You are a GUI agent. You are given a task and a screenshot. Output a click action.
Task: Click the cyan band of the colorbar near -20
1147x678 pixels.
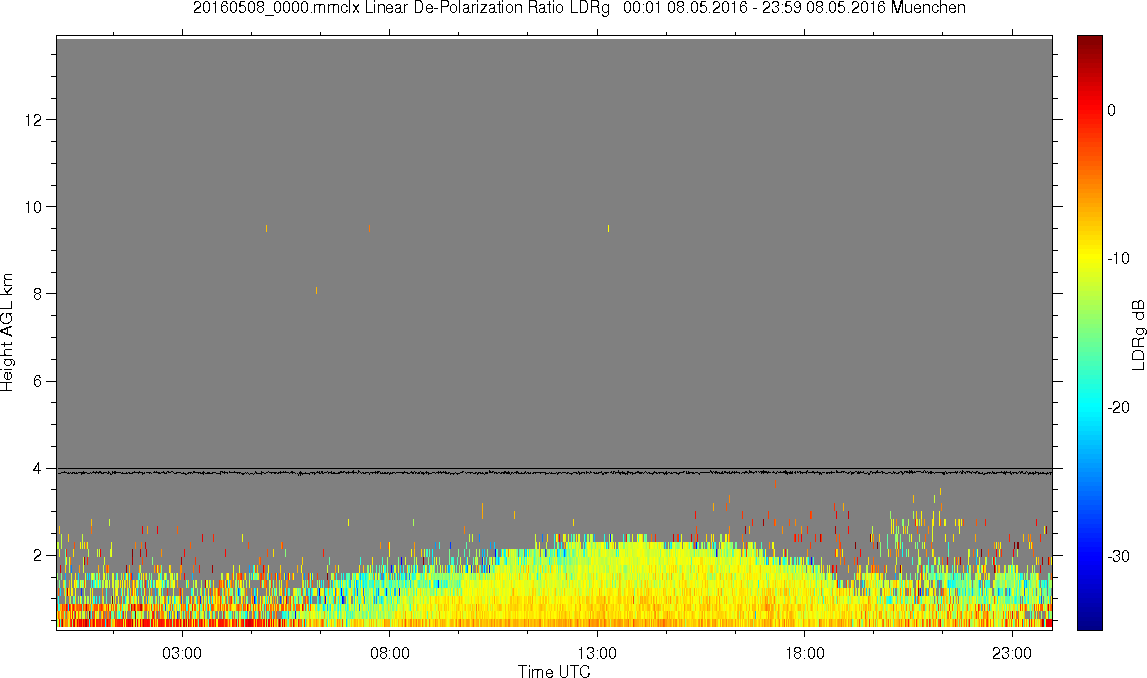pos(1090,407)
